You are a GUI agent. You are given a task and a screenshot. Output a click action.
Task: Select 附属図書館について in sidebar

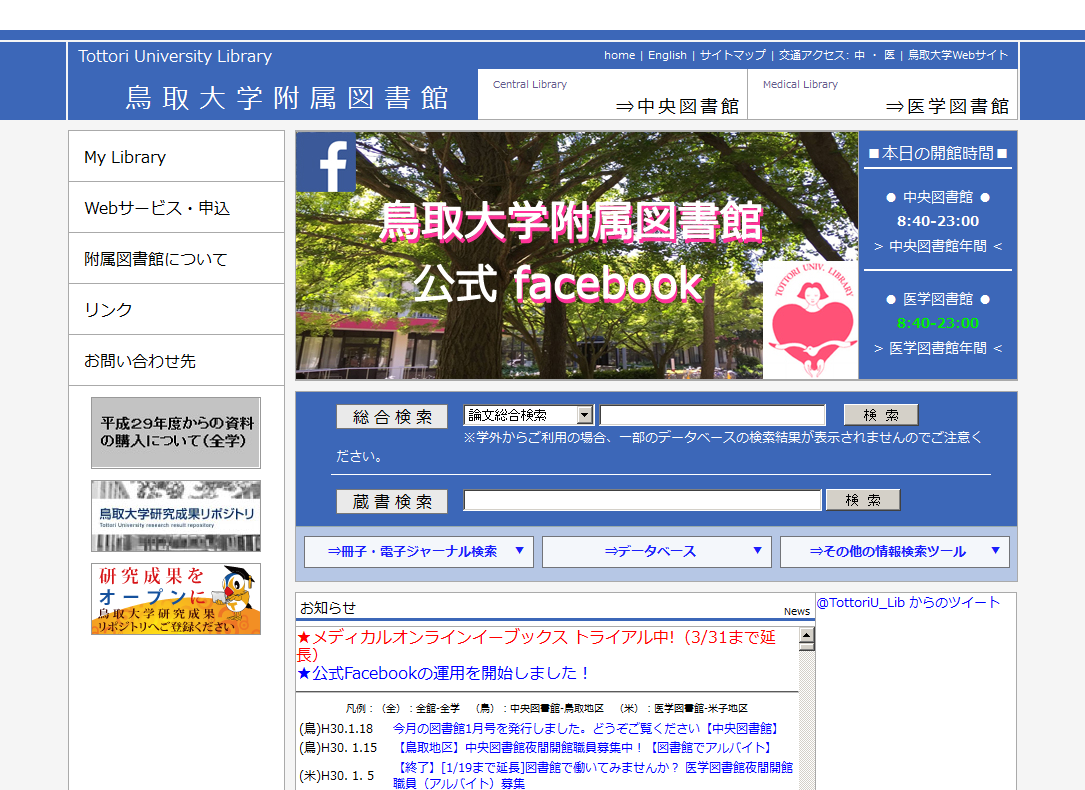[x=176, y=259]
